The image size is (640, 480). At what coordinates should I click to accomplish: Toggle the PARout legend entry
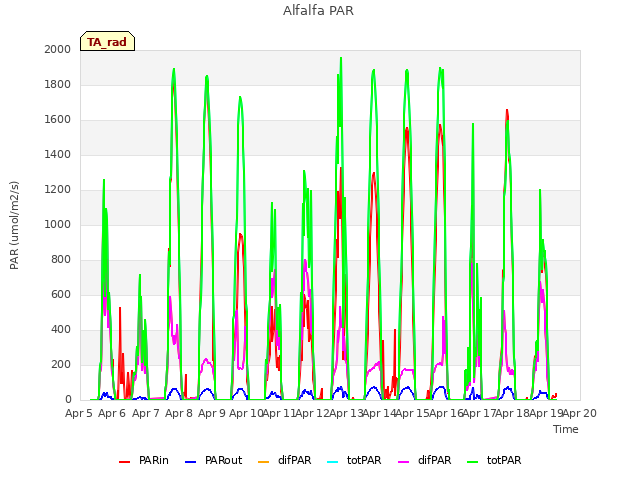[x=213, y=460]
